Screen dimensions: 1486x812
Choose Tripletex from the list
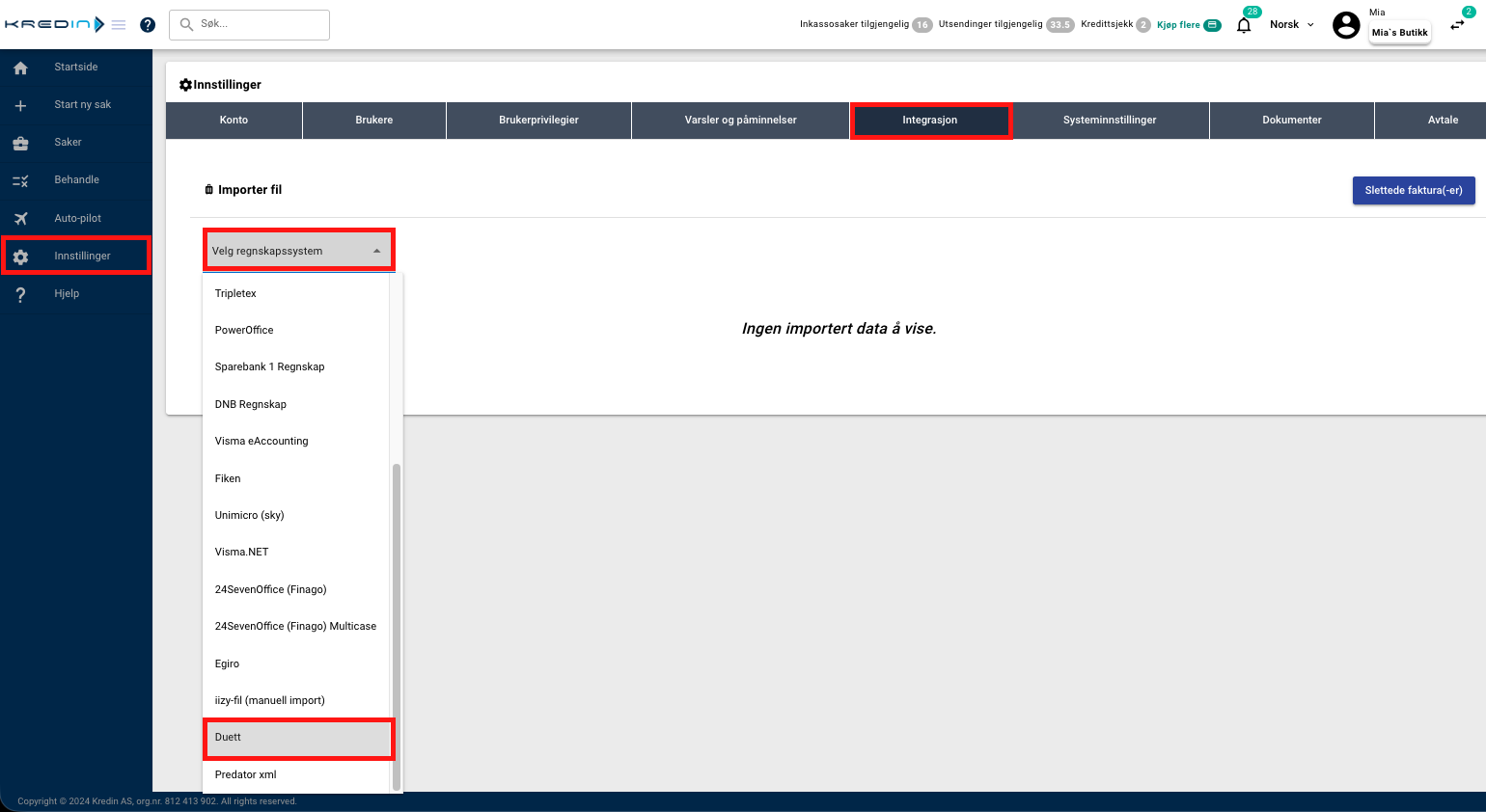tap(296, 293)
